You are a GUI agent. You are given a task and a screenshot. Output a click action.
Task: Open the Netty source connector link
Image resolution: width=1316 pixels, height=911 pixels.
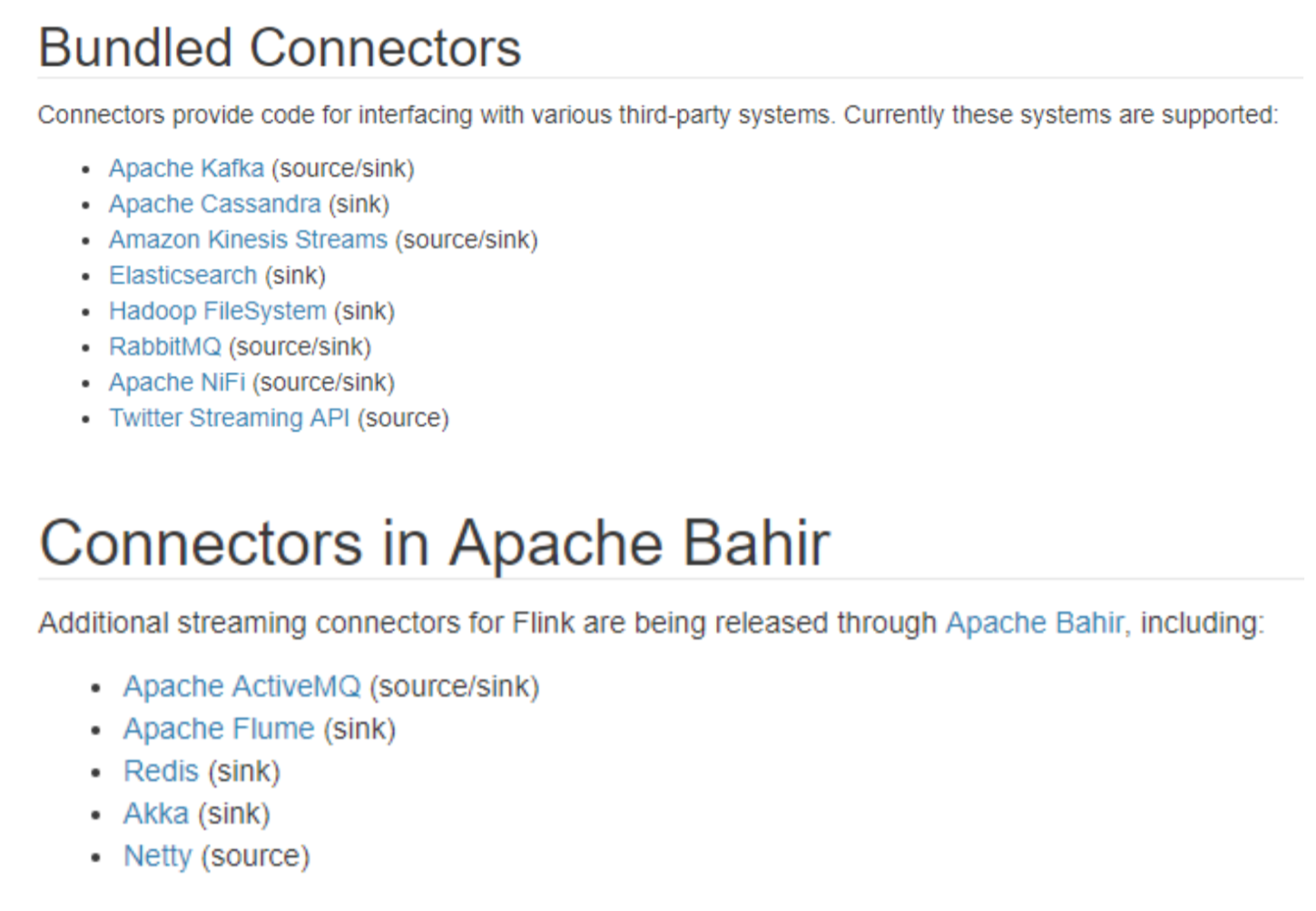tap(158, 857)
